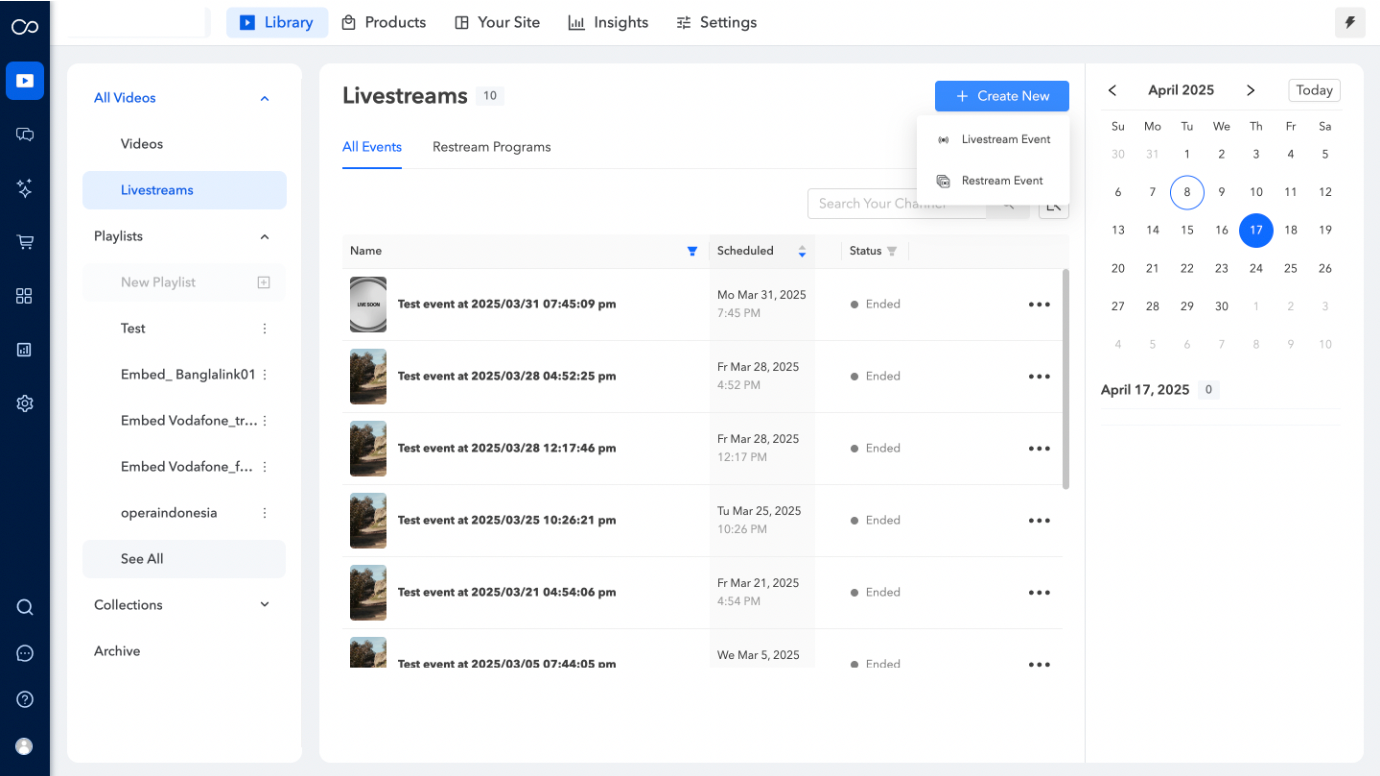Open the apps grid in the left sidebar
1380x776 pixels.
coord(24,295)
